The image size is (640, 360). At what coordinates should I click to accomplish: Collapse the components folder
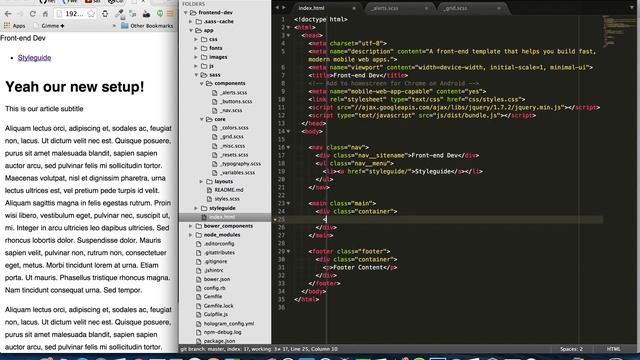coord(201,84)
